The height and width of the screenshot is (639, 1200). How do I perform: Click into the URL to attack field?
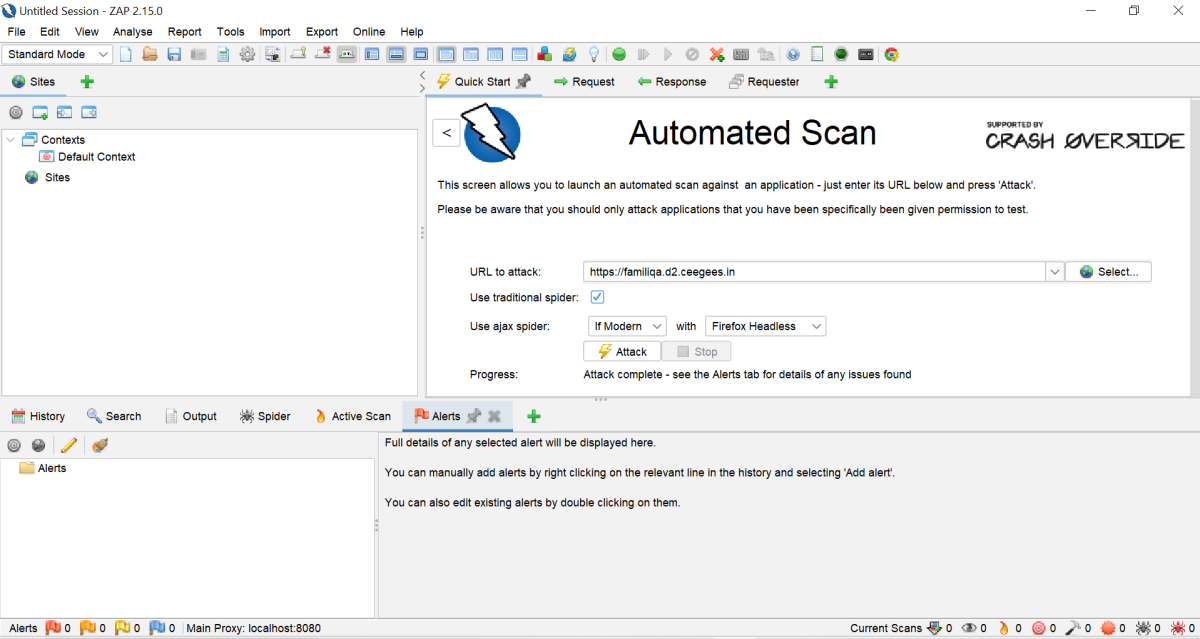pyautogui.click(x=814, y=271)
